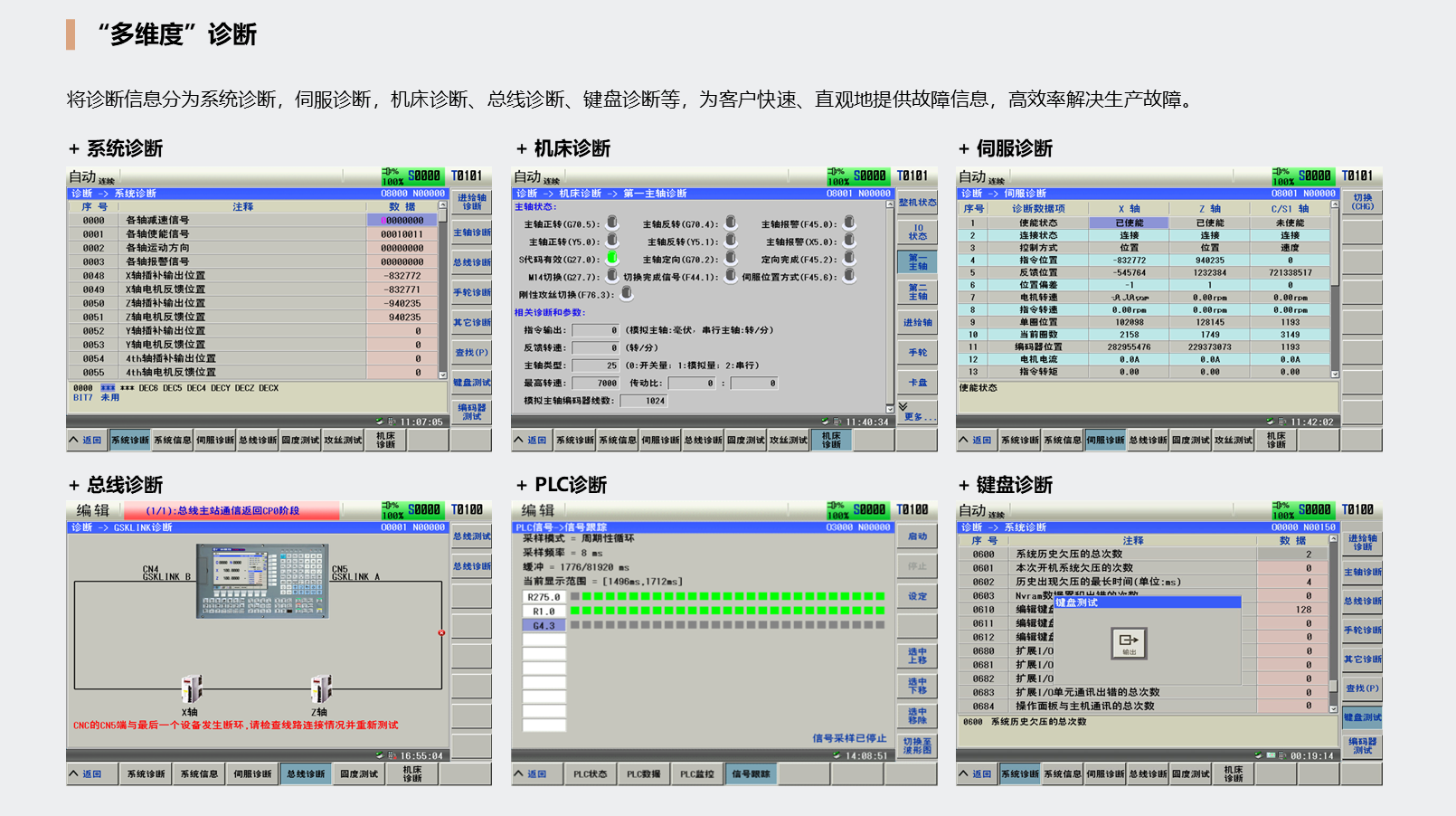Select the R275.0 signal in PLC trace
This screenshot has width=1456, height=816.
click(544, 597)
